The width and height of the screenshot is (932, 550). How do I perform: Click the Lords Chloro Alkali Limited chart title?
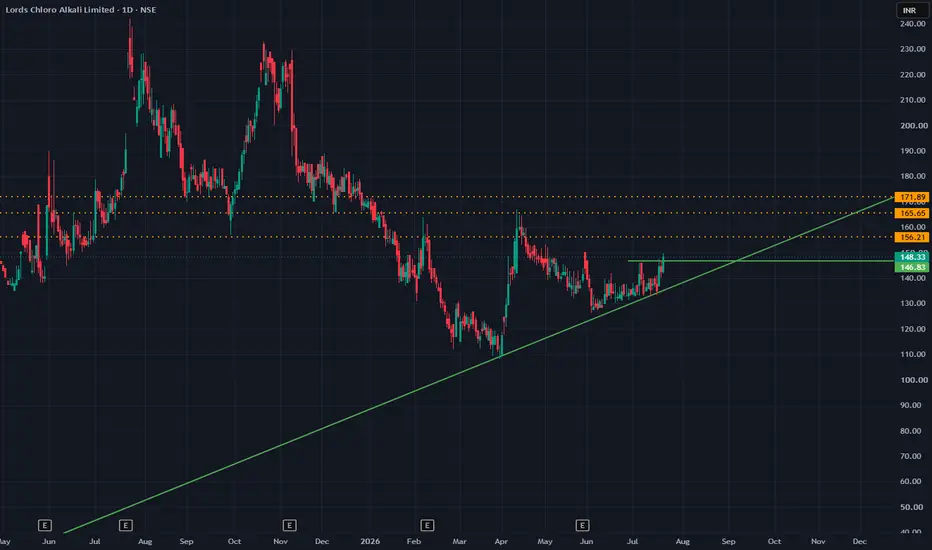81,10
